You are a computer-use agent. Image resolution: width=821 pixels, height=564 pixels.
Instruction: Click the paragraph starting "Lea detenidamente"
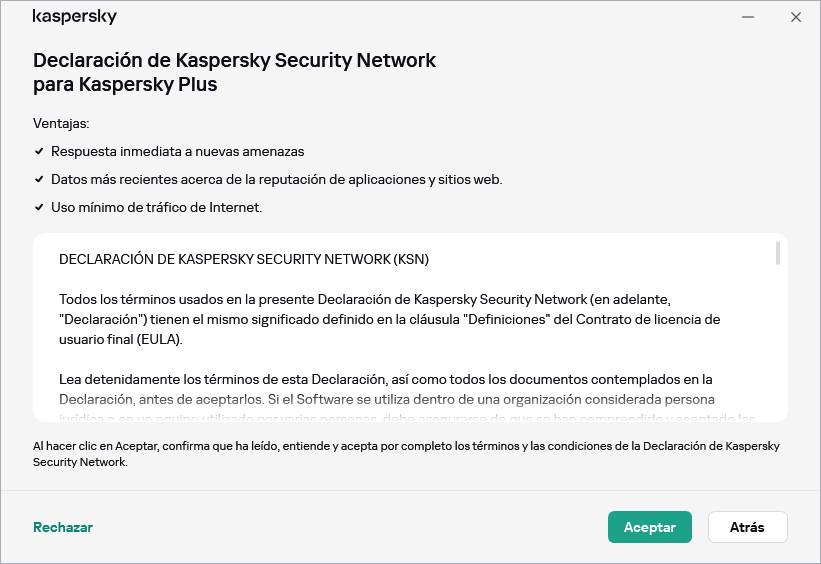[x=385, y=389]
